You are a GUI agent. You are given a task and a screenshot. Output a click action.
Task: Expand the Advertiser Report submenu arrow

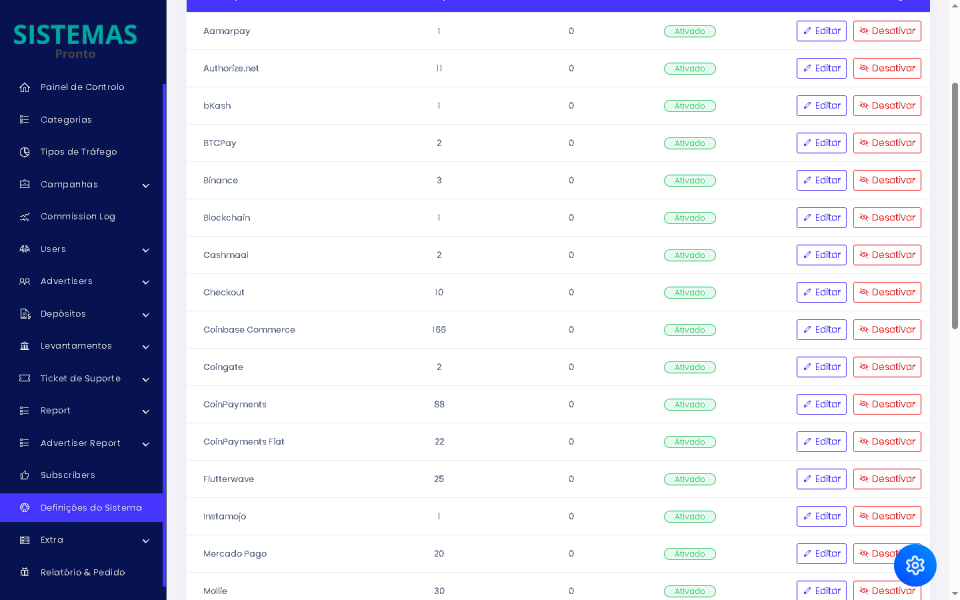point(146,444)
